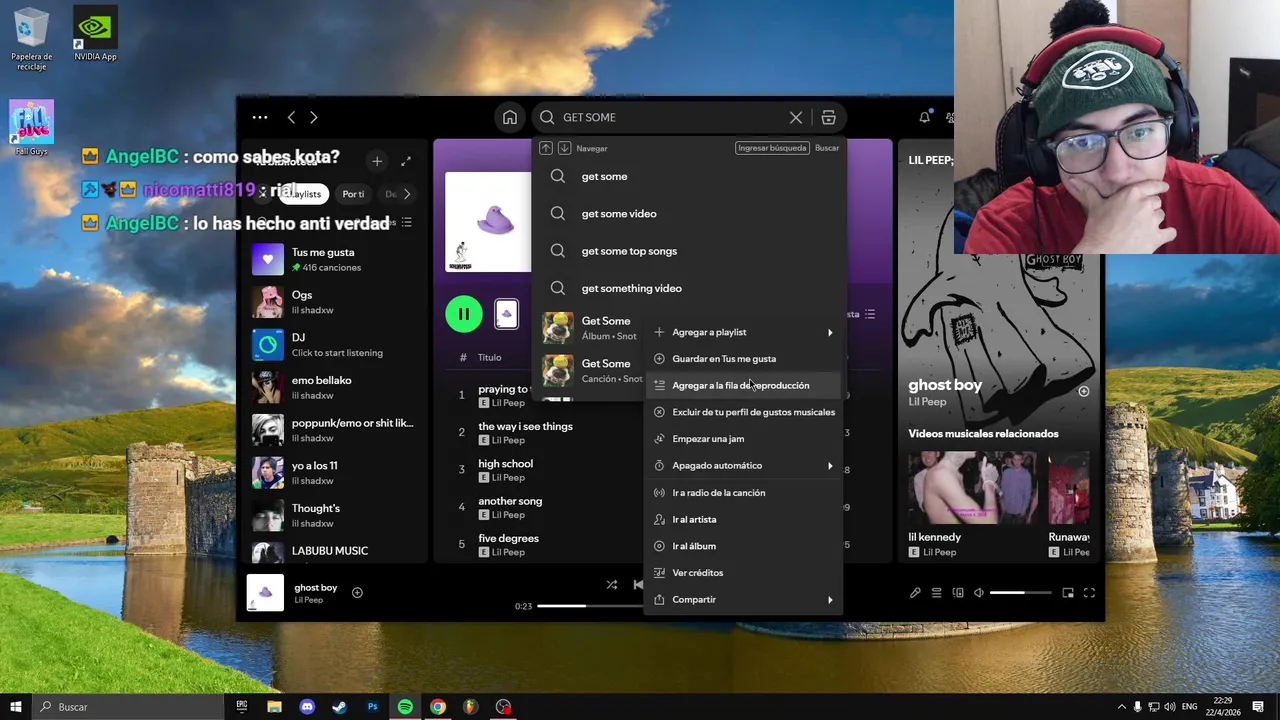The height and width of the screenshot is (720, 1280).
Task: Expand the Apagado automático submenu arrow
Action: pyautogui.click(x=830, y=466)
